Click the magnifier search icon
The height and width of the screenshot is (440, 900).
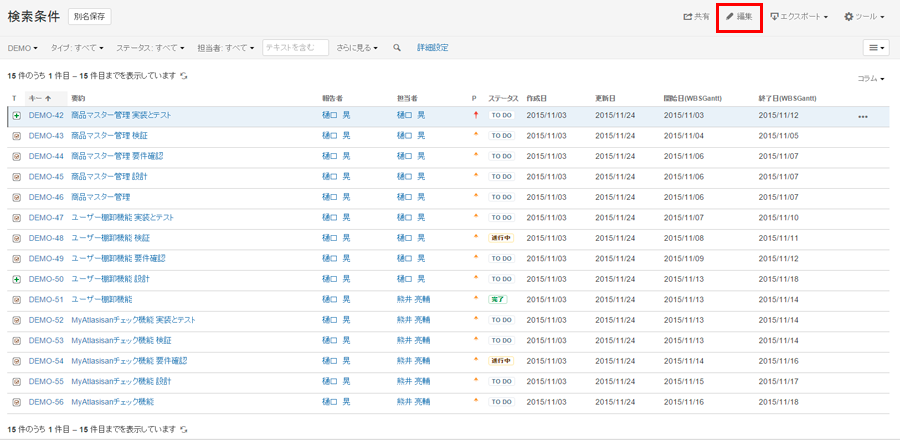[397, 48]
